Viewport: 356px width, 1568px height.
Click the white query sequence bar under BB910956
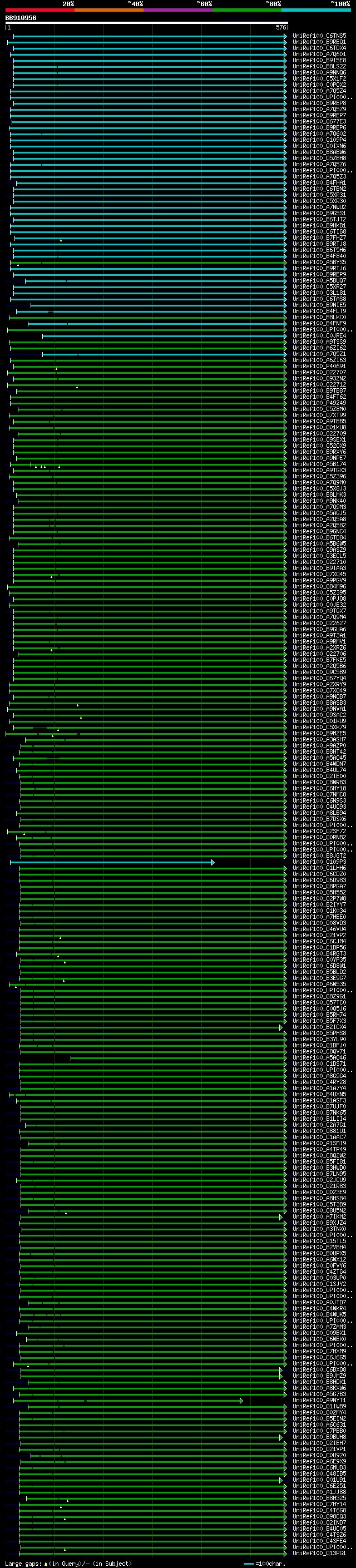click(147, 22)
